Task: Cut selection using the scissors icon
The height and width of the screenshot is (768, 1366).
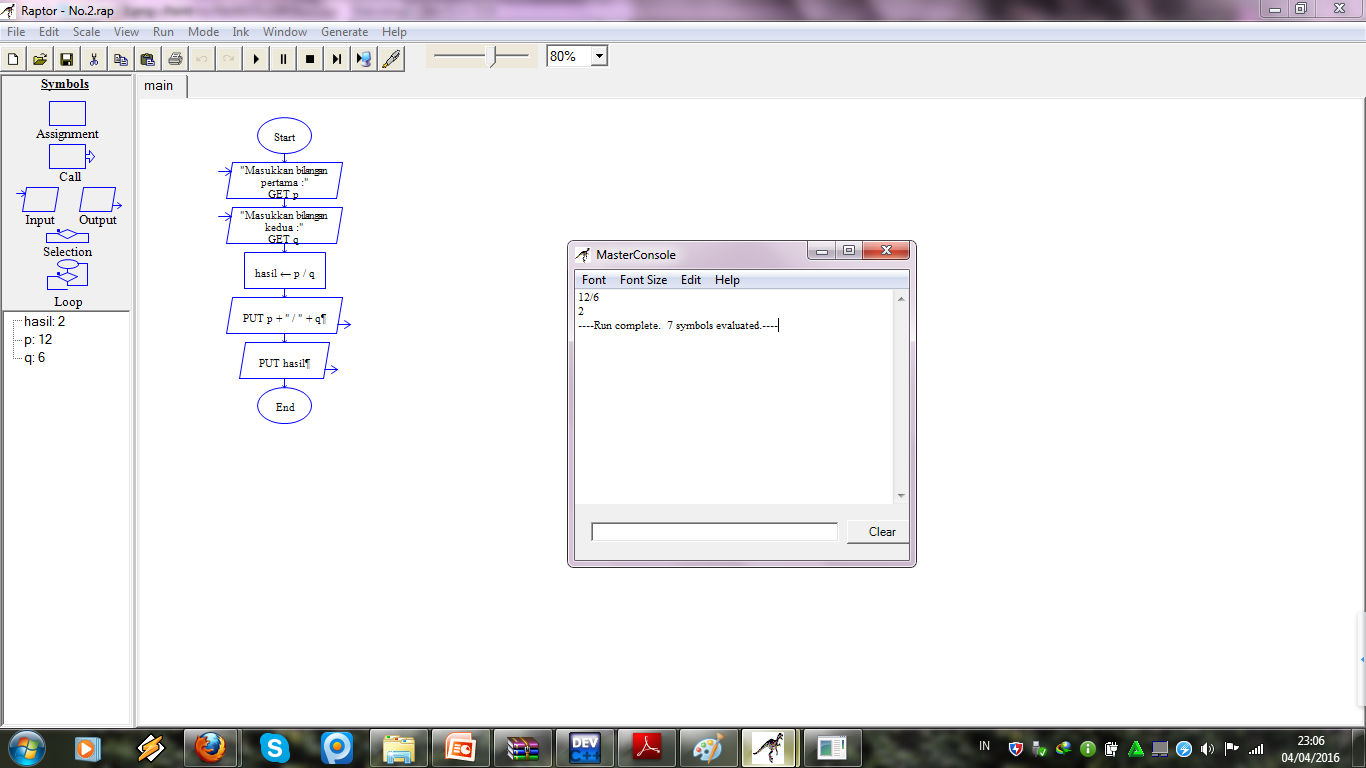Action: point(94,59)
